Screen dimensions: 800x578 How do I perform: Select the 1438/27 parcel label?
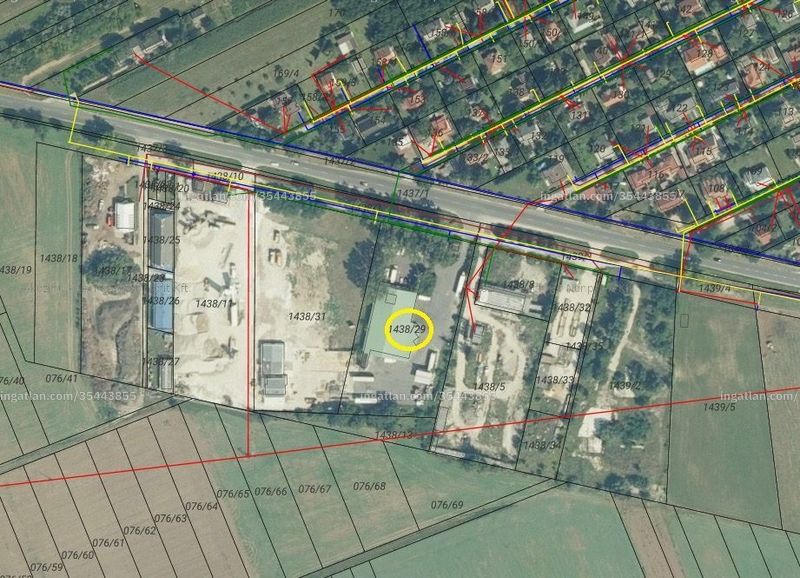coord(161,362)
